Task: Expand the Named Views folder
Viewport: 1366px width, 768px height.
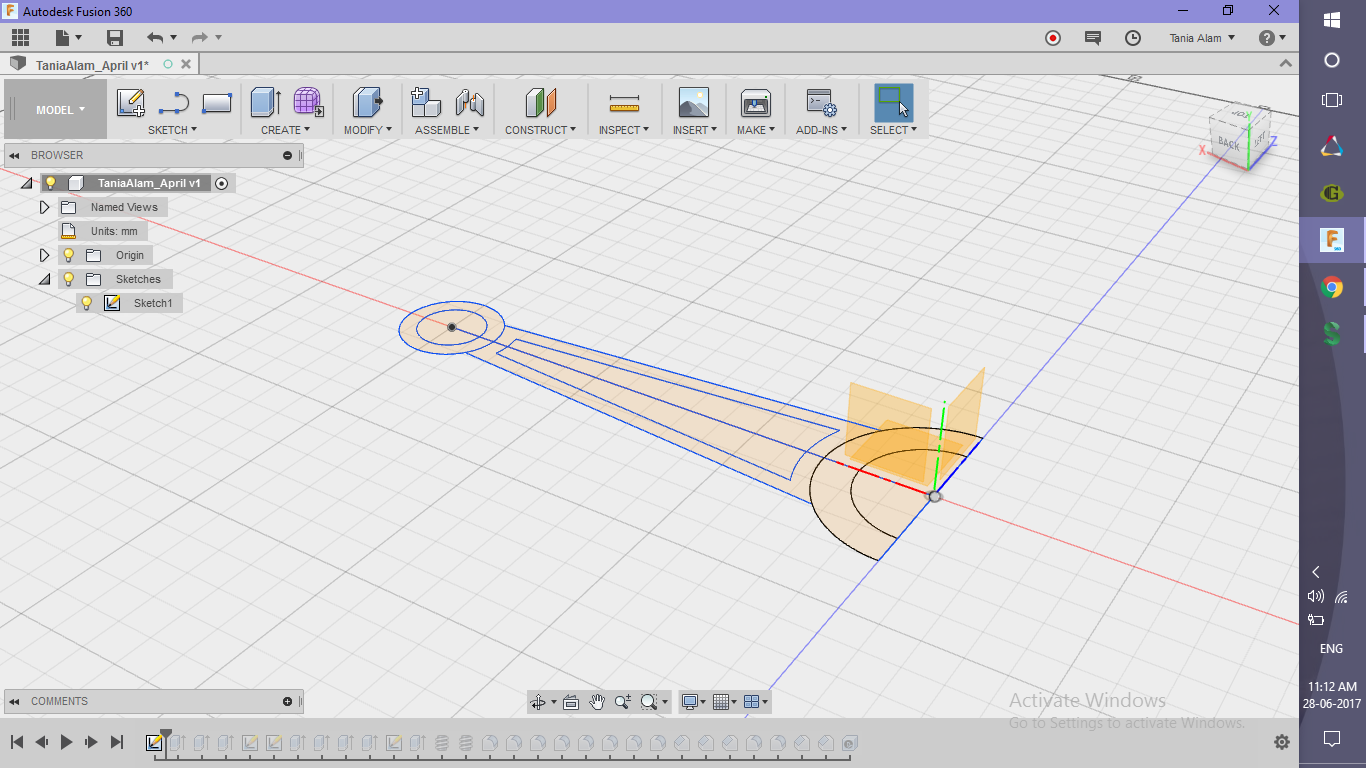Action: [x=44, y=207]
